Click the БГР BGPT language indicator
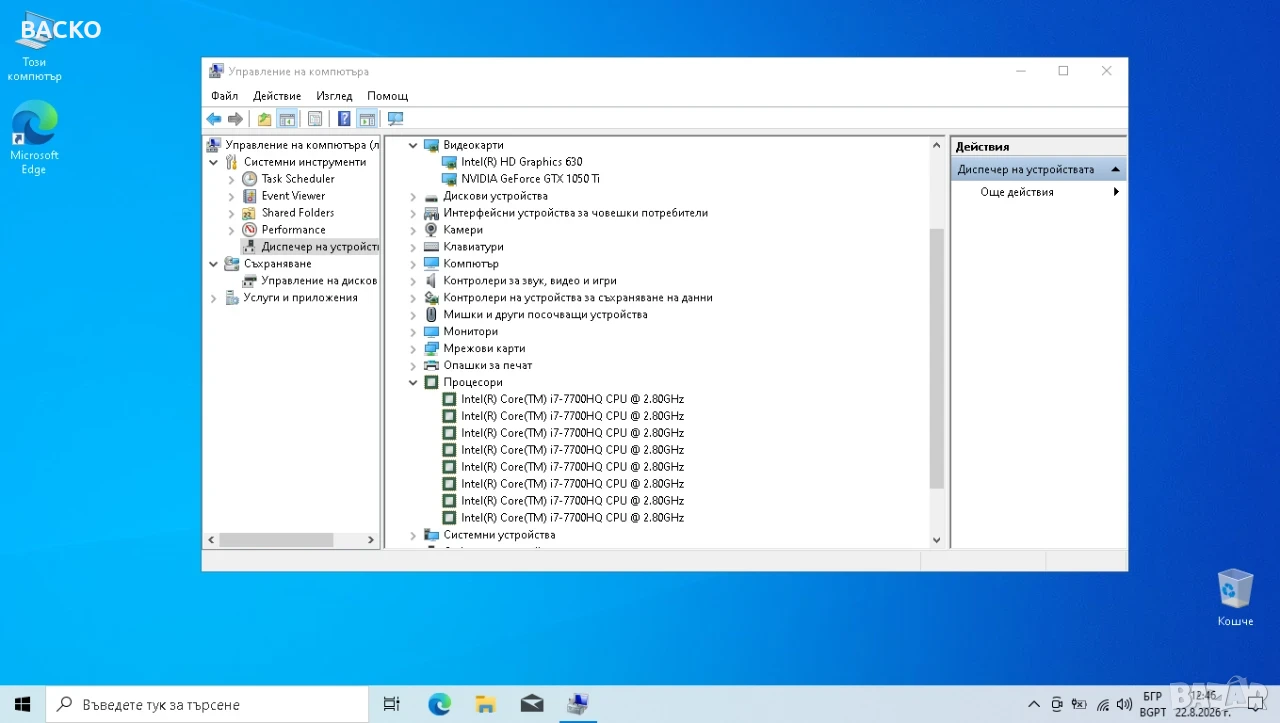This screenshot has height=723, width=1280. coord(1153,704)
